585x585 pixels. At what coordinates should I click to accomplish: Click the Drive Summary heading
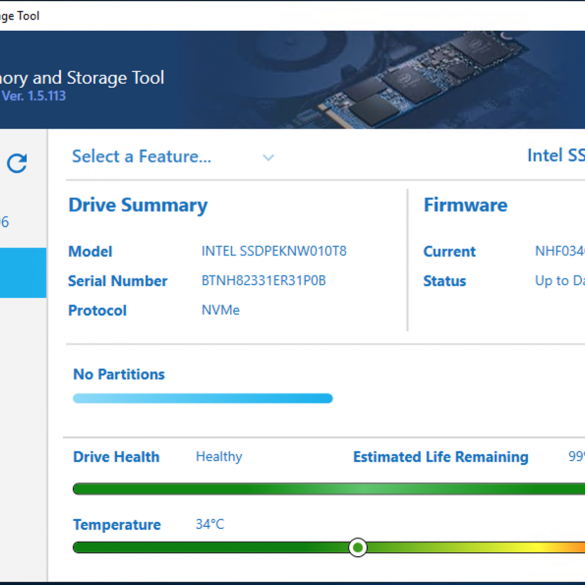click(x=138, y=206)
